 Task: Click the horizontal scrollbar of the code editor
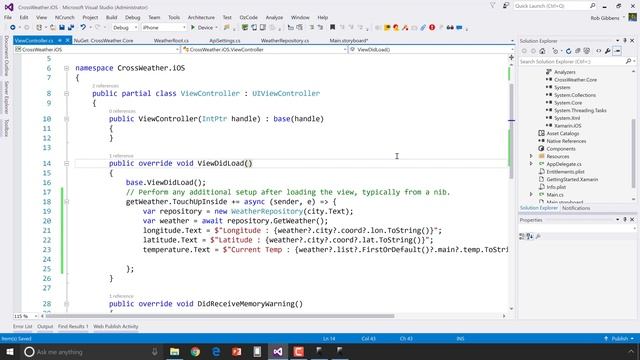(220, 316)
